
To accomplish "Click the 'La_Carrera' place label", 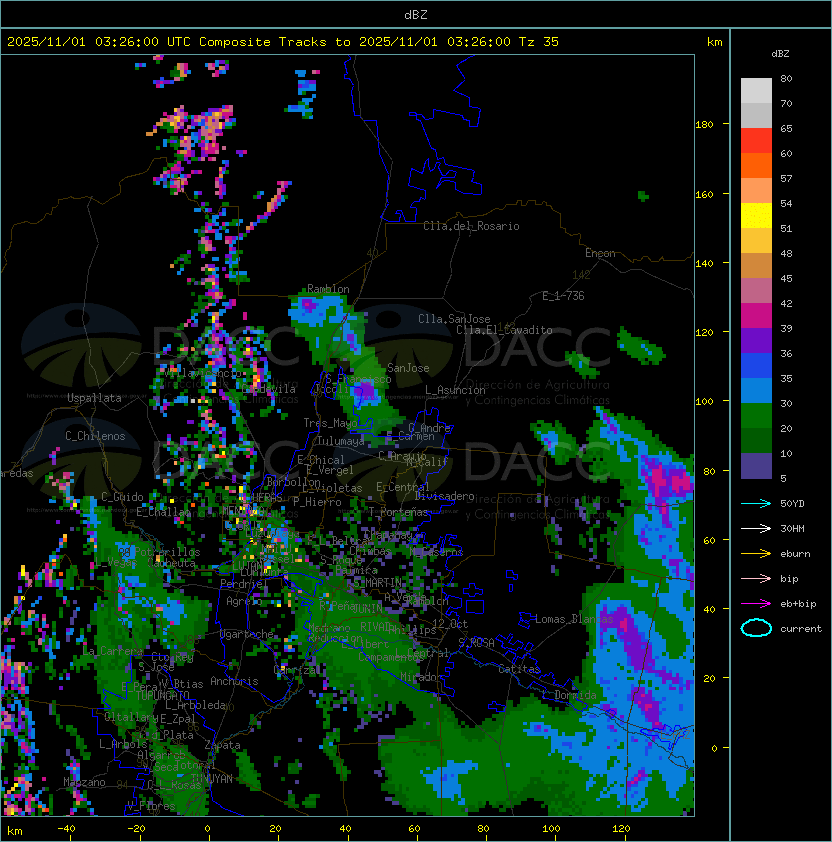I will coord(113,651).
